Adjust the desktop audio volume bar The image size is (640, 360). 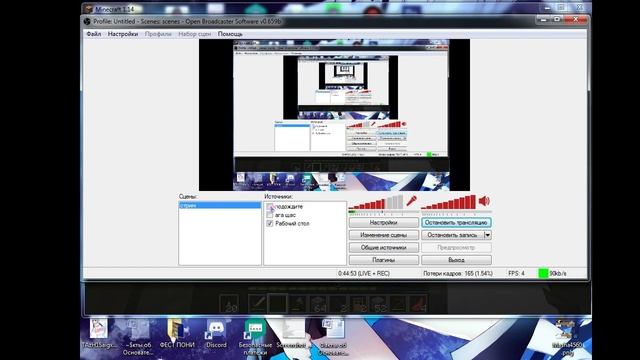click(448, 202)
